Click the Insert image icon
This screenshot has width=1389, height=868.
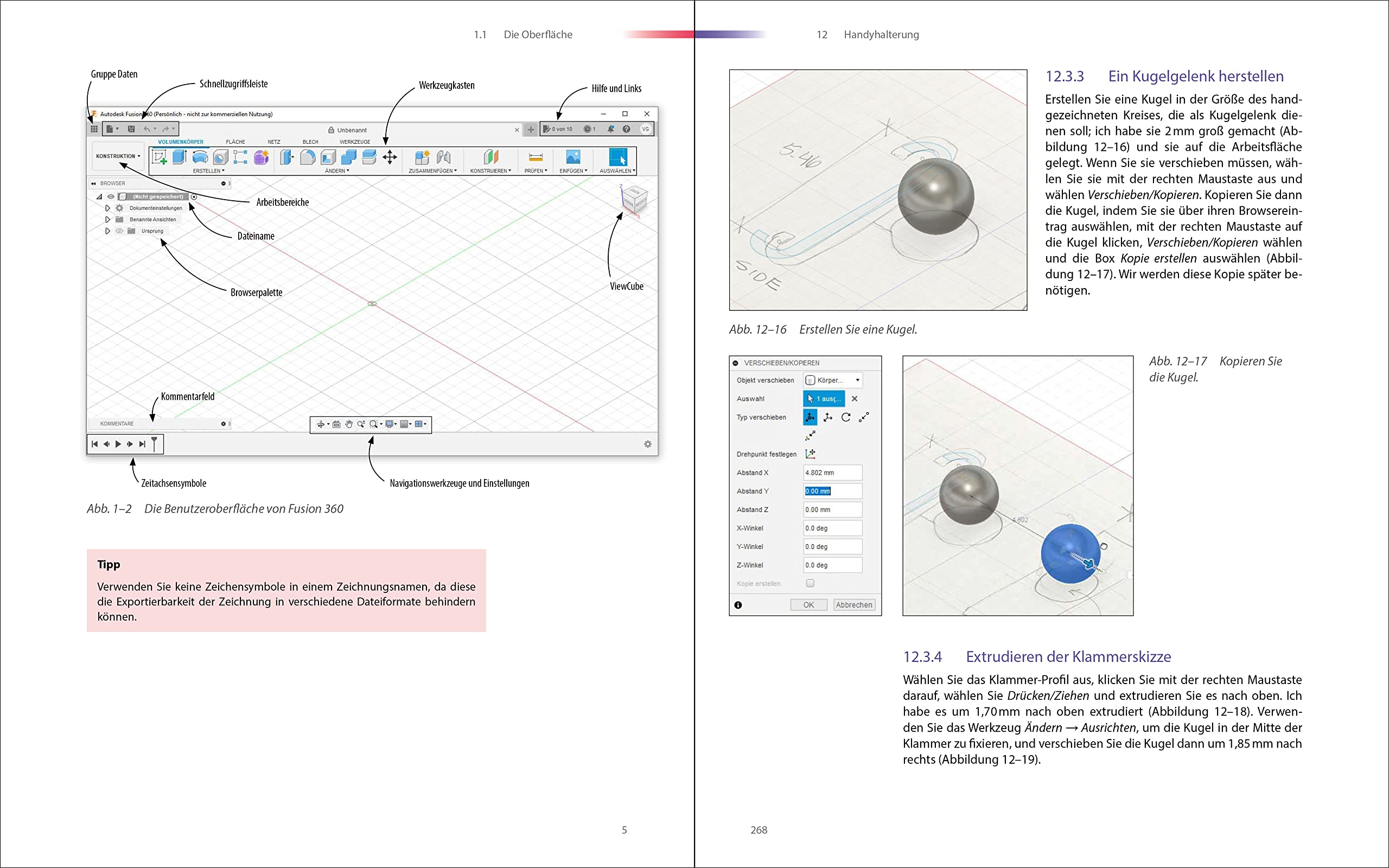[574, 157]
